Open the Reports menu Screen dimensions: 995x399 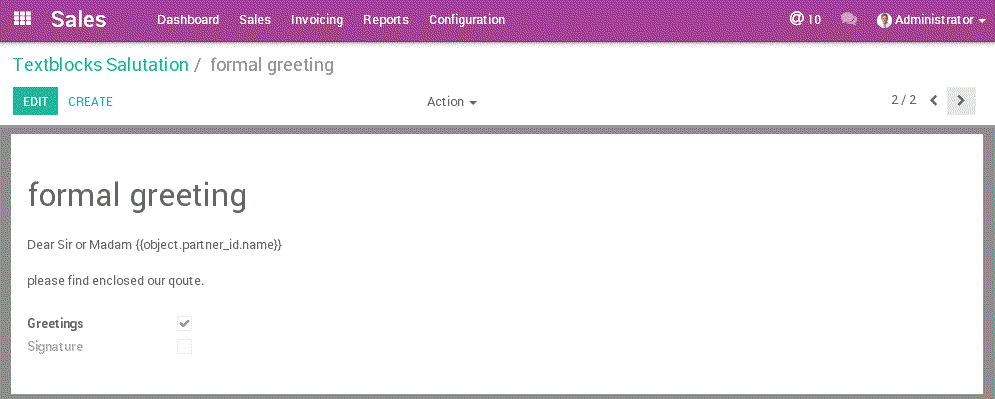coord(386,20)
